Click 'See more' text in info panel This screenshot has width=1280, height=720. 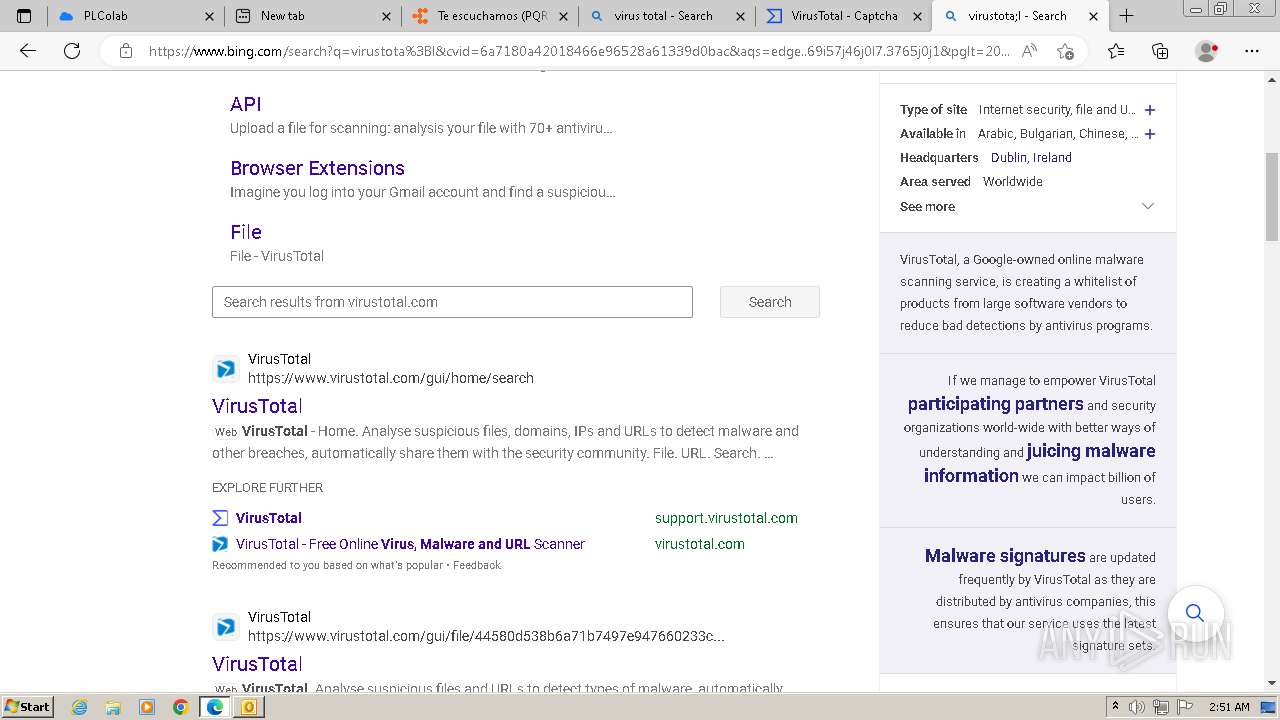pyautogui.click(x=927, y=206)
